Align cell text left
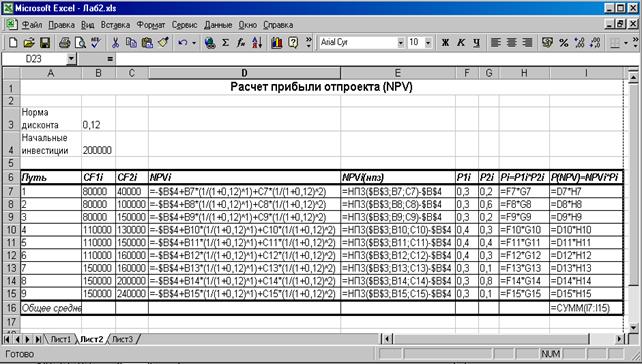642x364 pixels. 495,43
